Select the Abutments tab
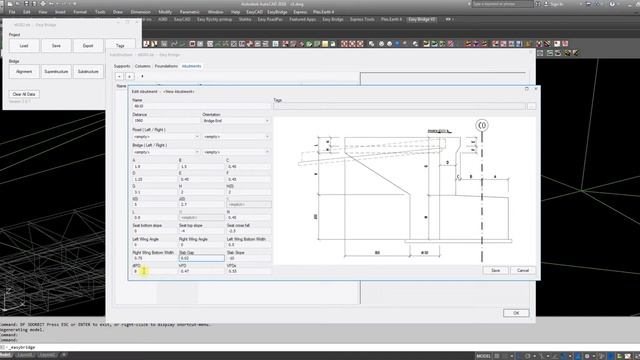Viewport: 640px width, 360px height. tap(191, 66)
